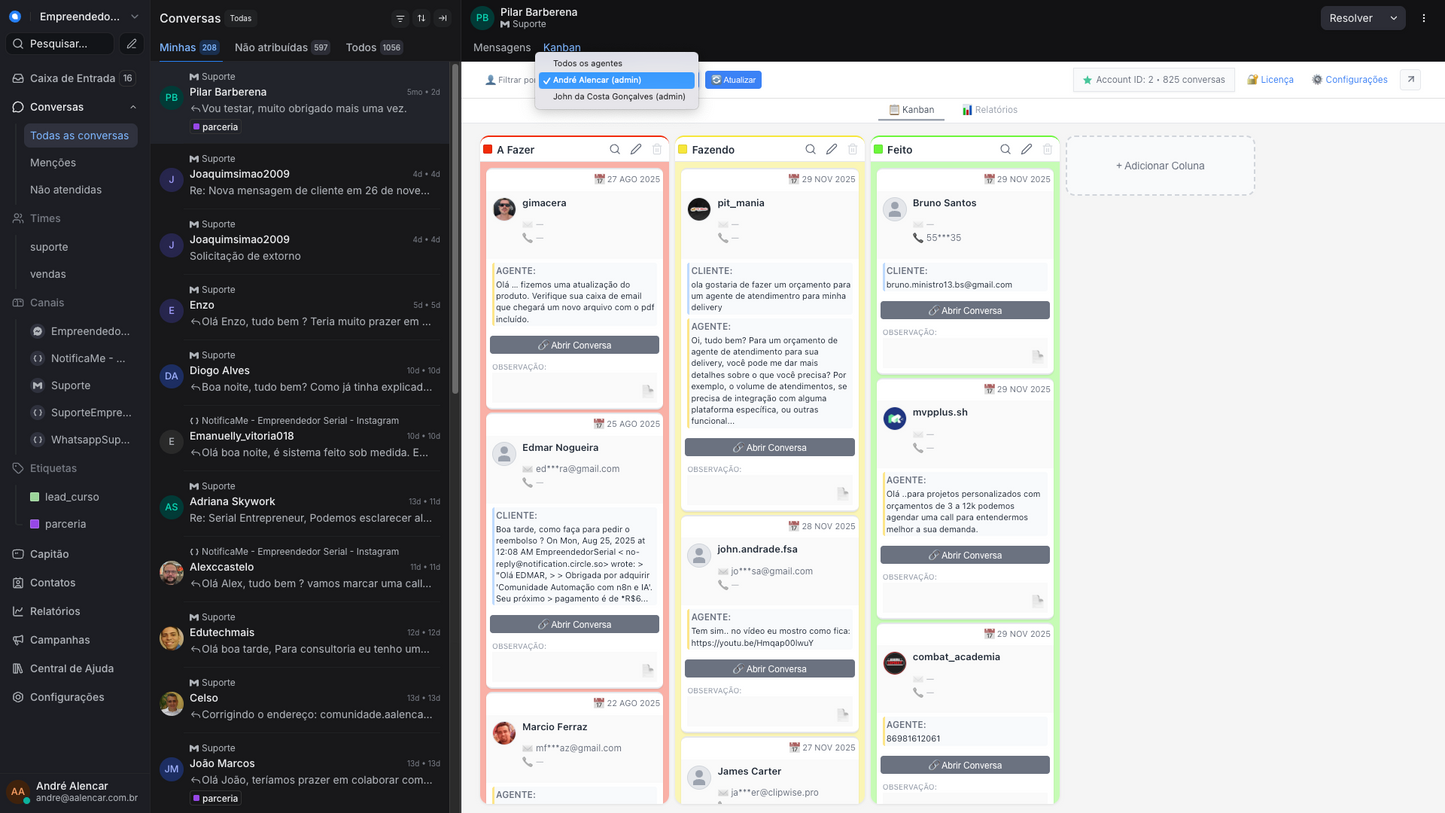Select John da Costa Gonçalves (admin) as filter
This screenshot has width=1445, height=813.
tap(617, 96)
